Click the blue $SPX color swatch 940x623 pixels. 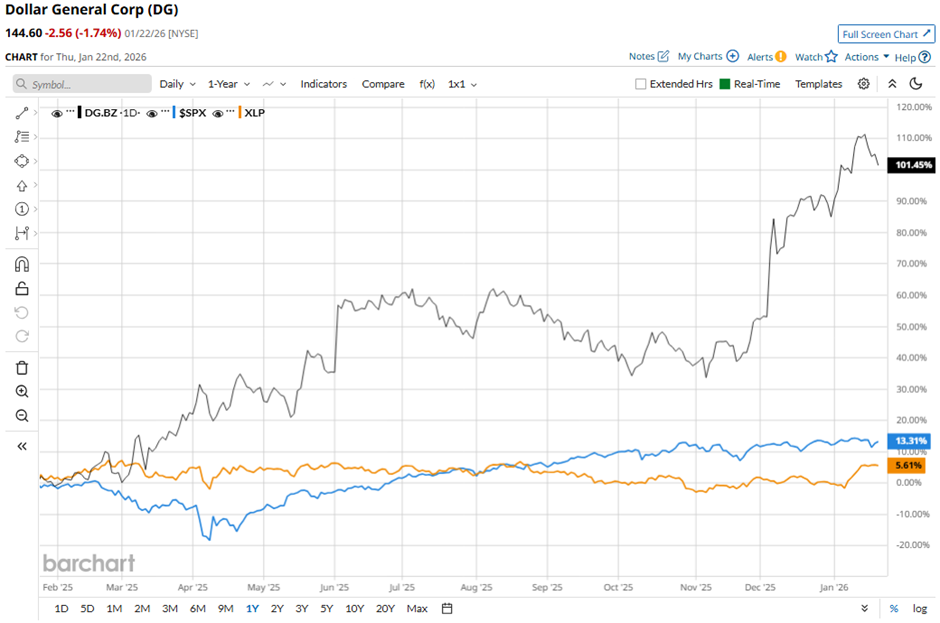(174, 113)
